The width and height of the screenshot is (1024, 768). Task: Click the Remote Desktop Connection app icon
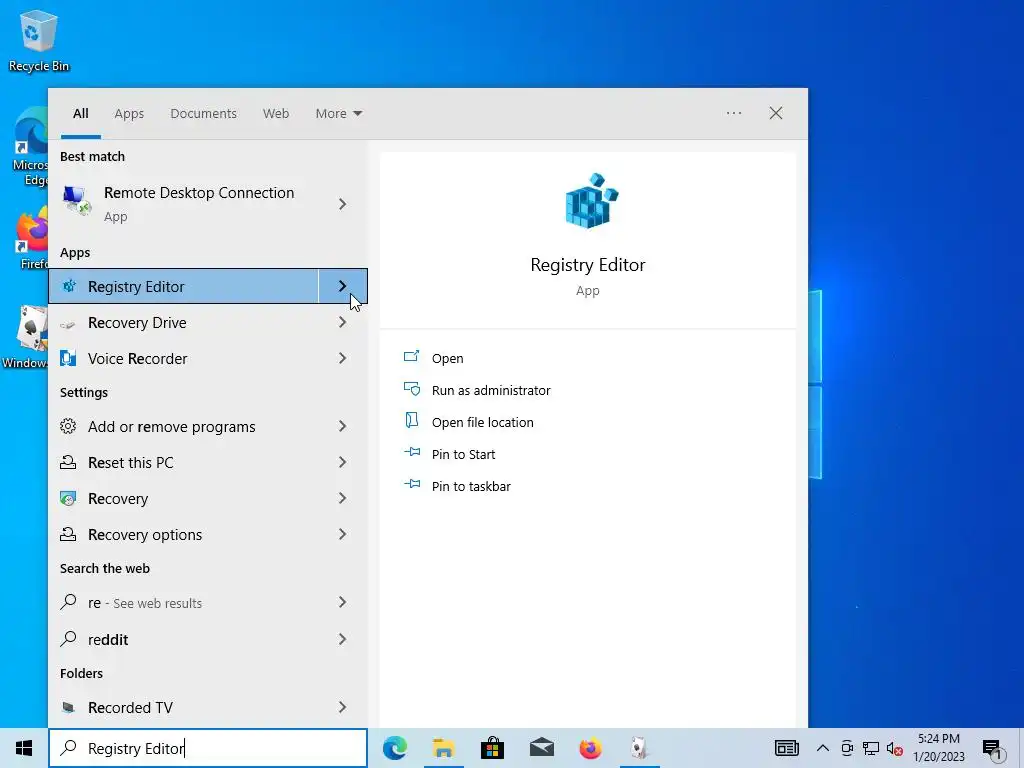coord(76,200)
